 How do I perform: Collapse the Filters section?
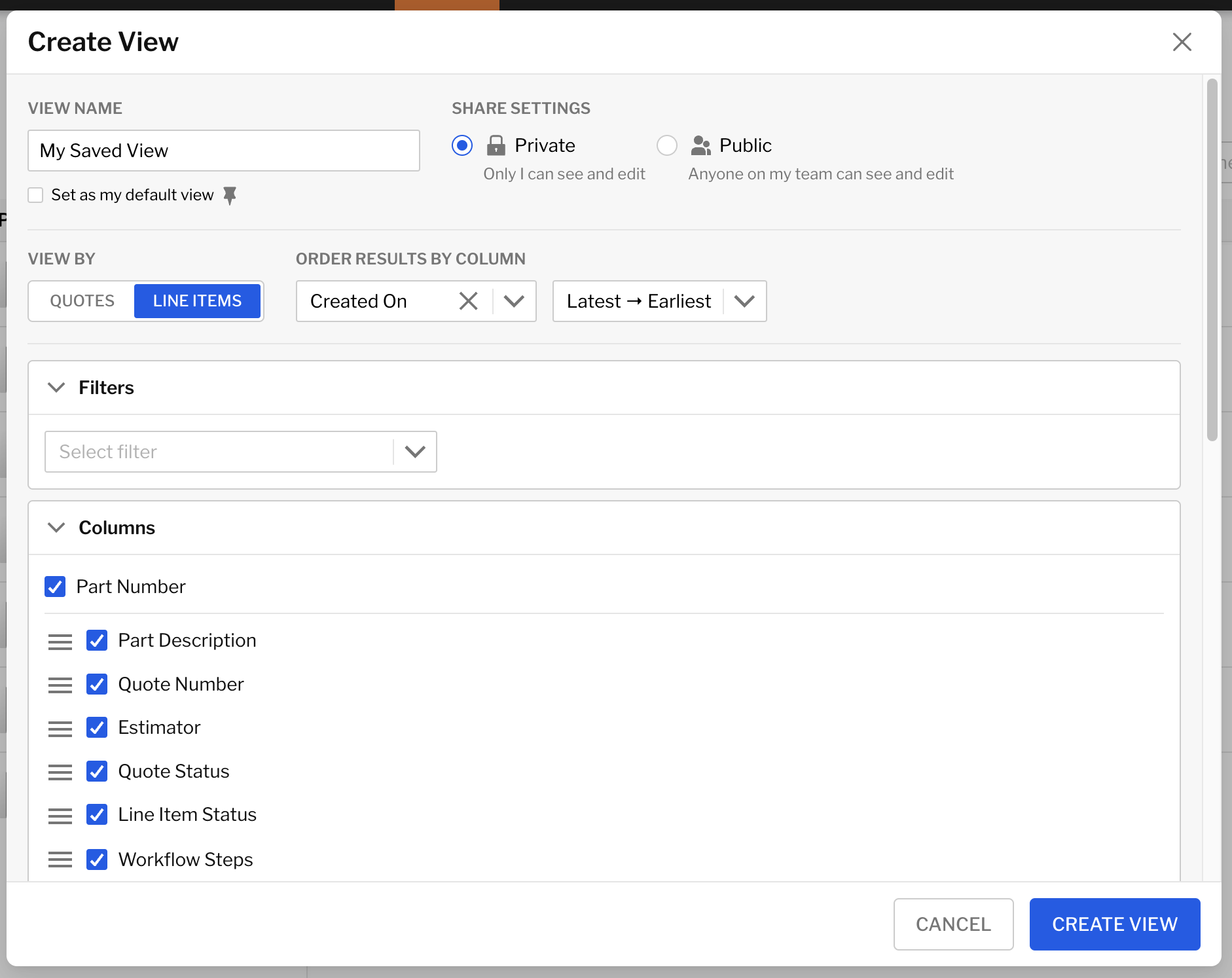click(x=57, y=388)
